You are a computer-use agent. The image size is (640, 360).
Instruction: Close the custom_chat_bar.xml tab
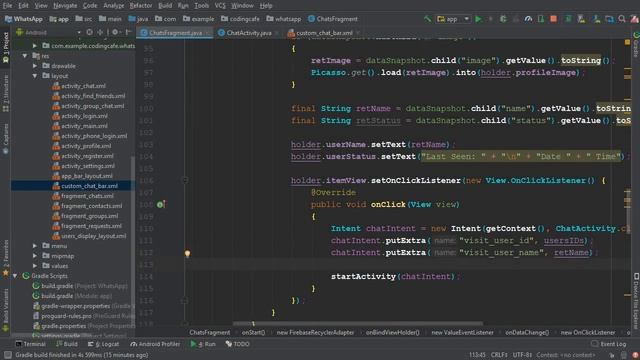coord(358,33)
